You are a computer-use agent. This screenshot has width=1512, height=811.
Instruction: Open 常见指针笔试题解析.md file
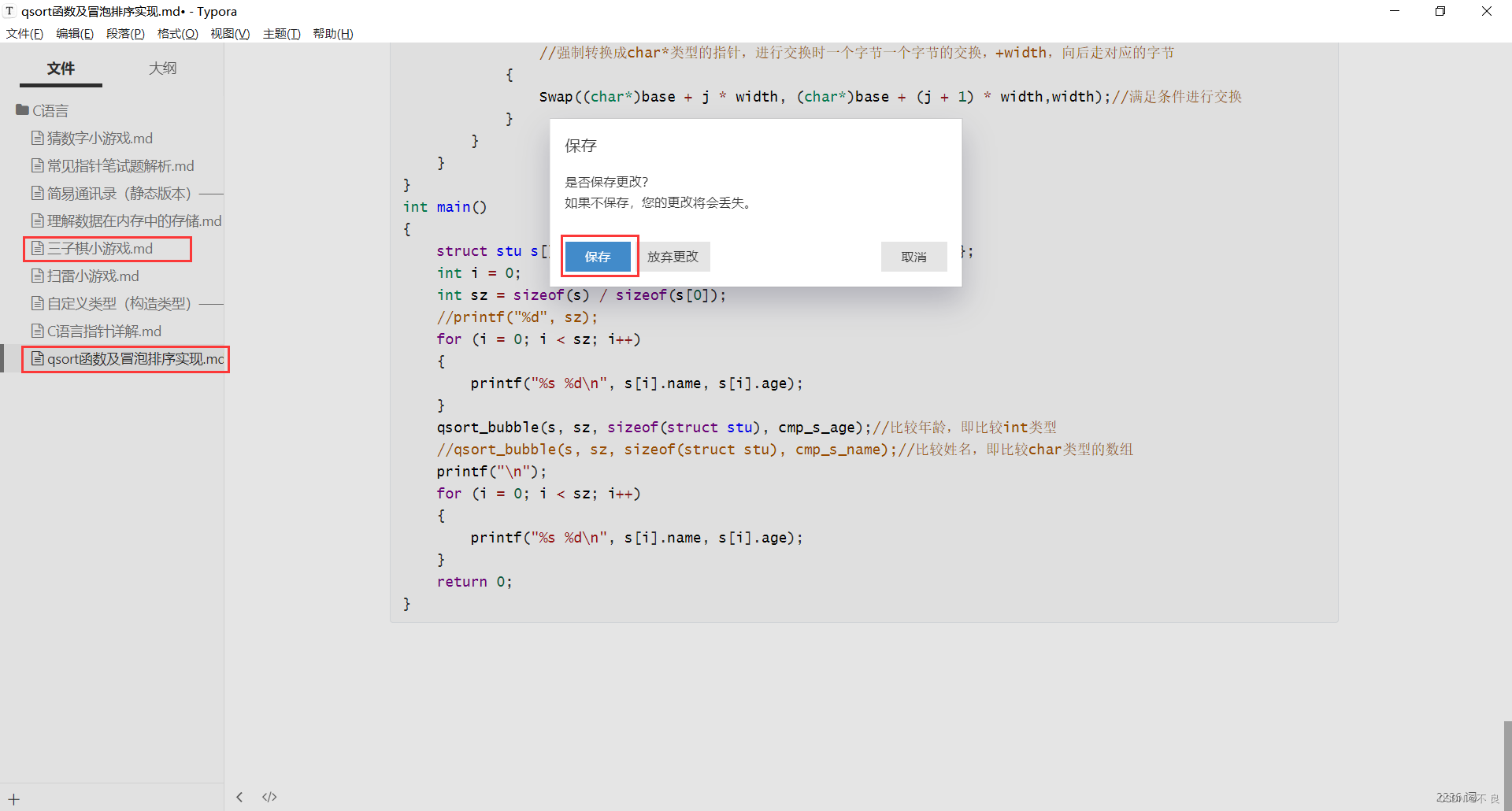tap(113, 166)
